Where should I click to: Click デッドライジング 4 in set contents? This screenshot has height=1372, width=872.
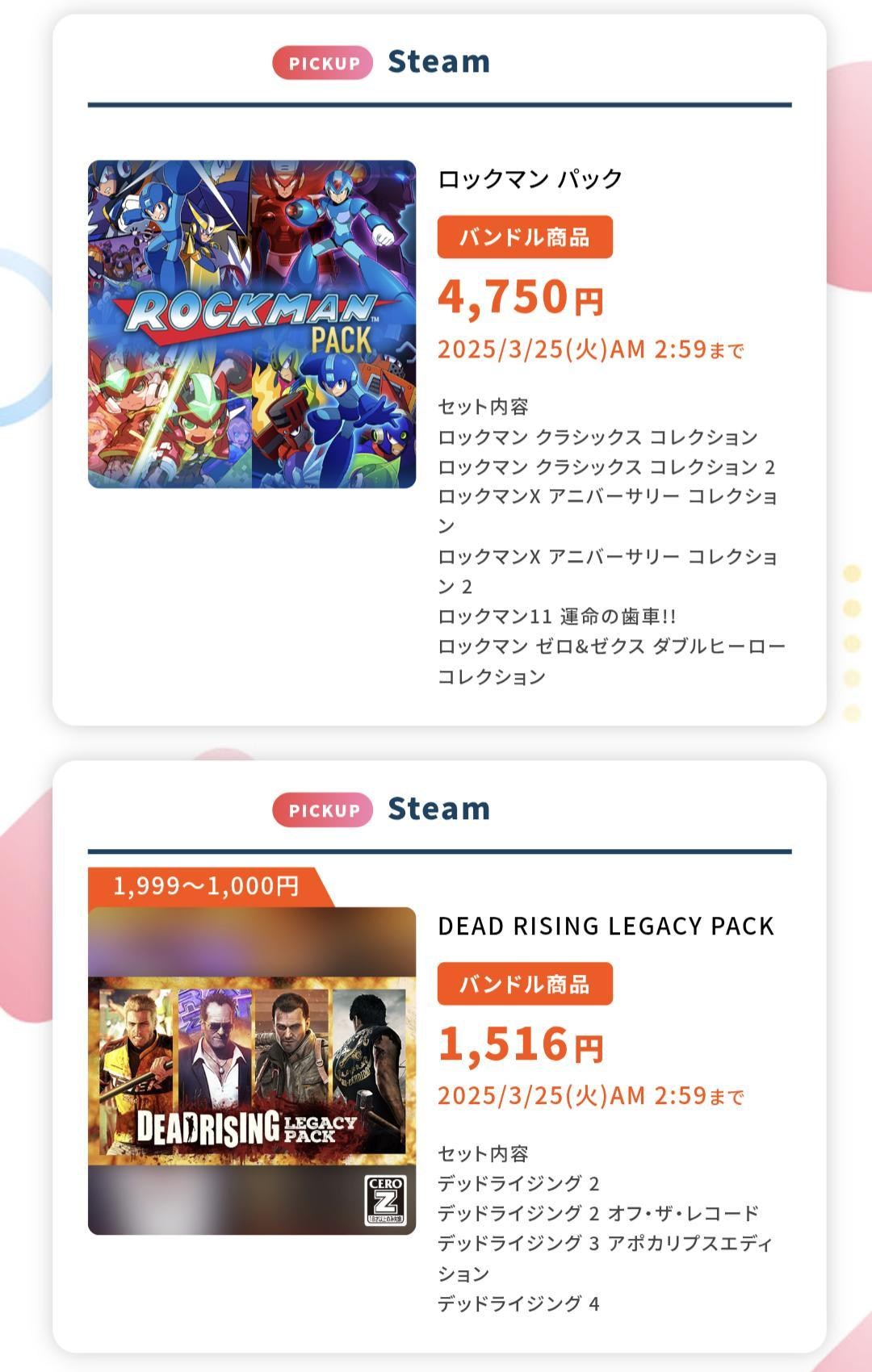tap(518, 1303)
